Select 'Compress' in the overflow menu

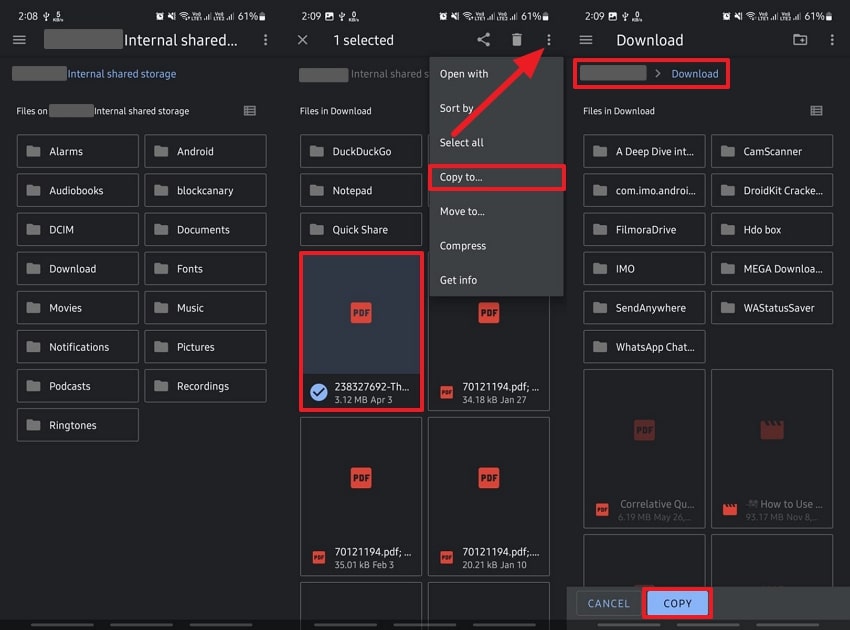(463, 246)
